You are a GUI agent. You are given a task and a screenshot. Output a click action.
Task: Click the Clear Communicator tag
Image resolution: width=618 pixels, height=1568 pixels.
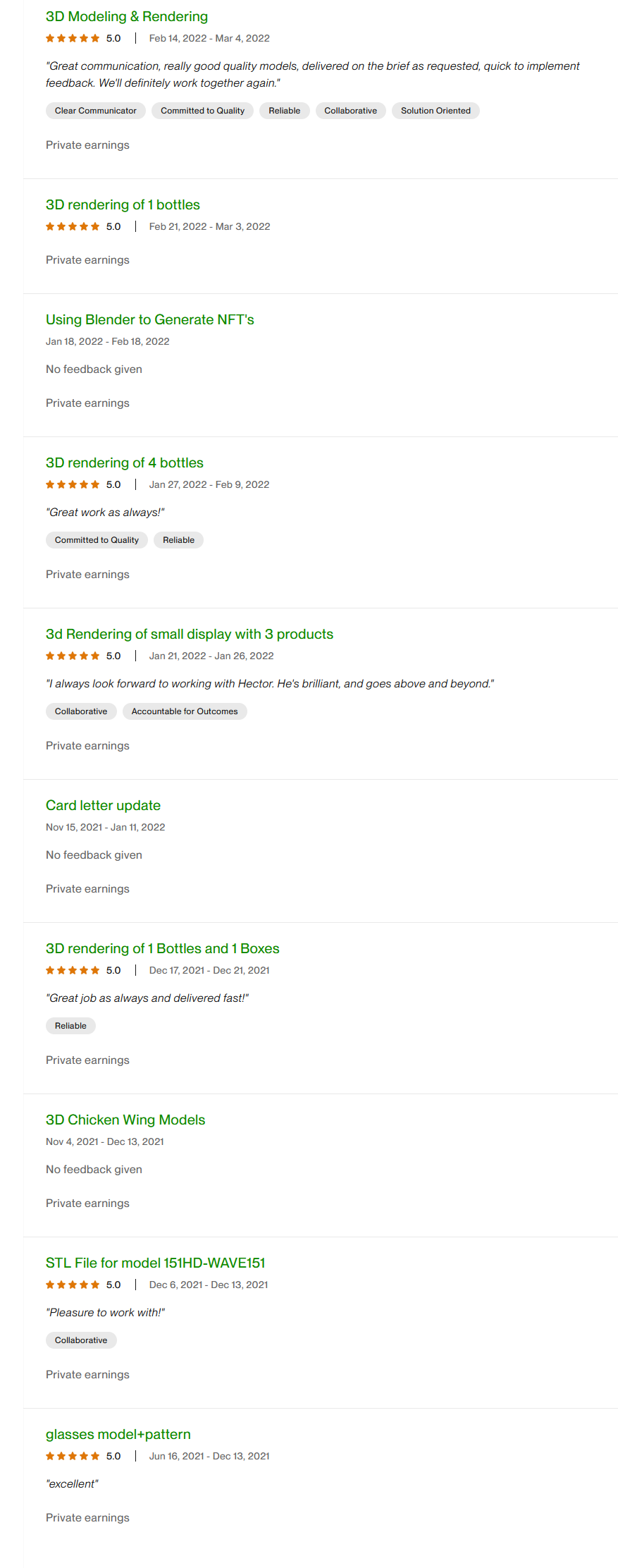[96, 111]
